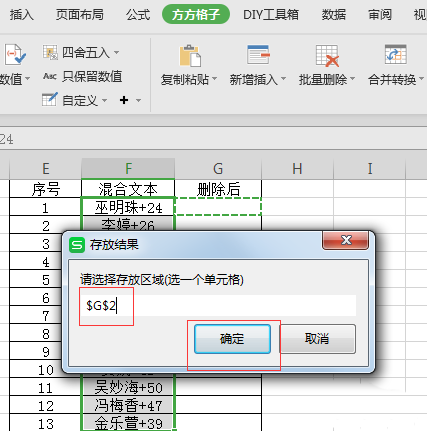
Task: Expand the 四舍五入 dropdown arrow
Action: coord(116,52)
